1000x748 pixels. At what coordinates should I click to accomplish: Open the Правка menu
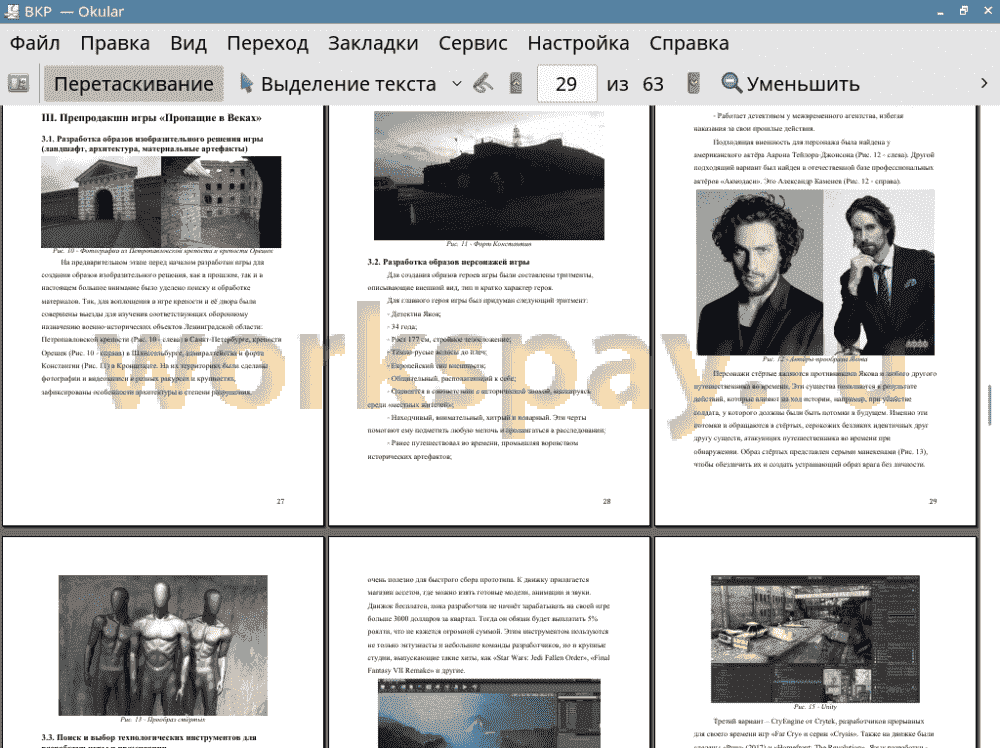115,43
